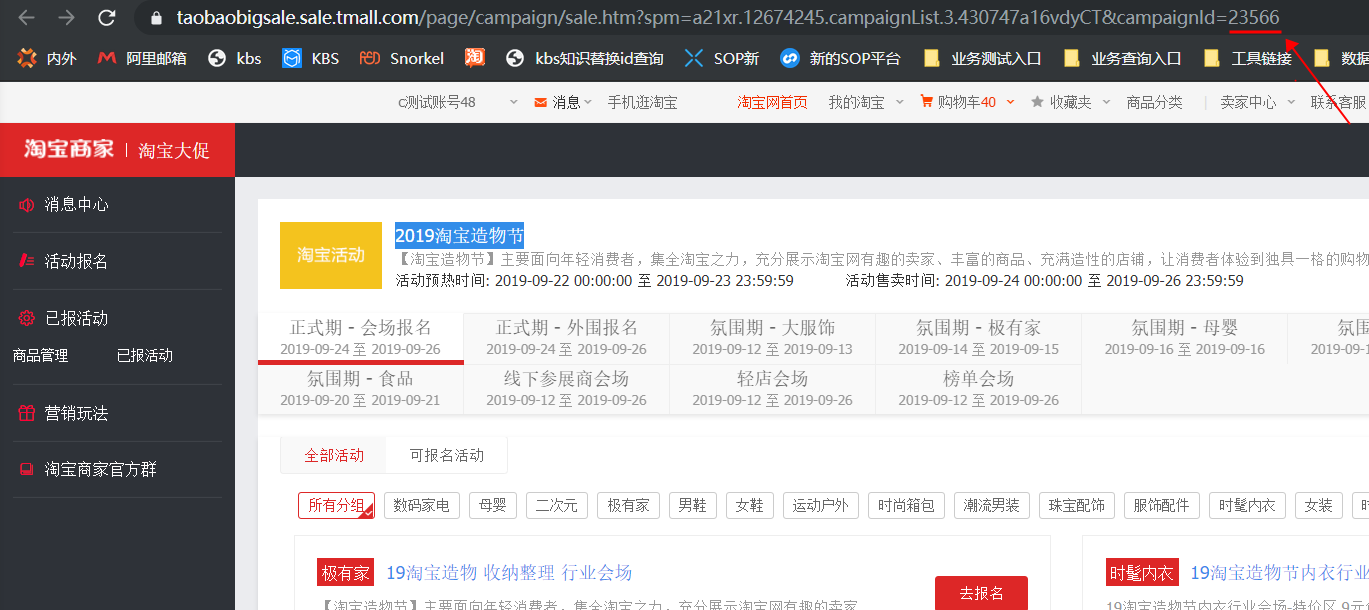
Task: Open the 淘宝网首页 link
Action: 772,102
